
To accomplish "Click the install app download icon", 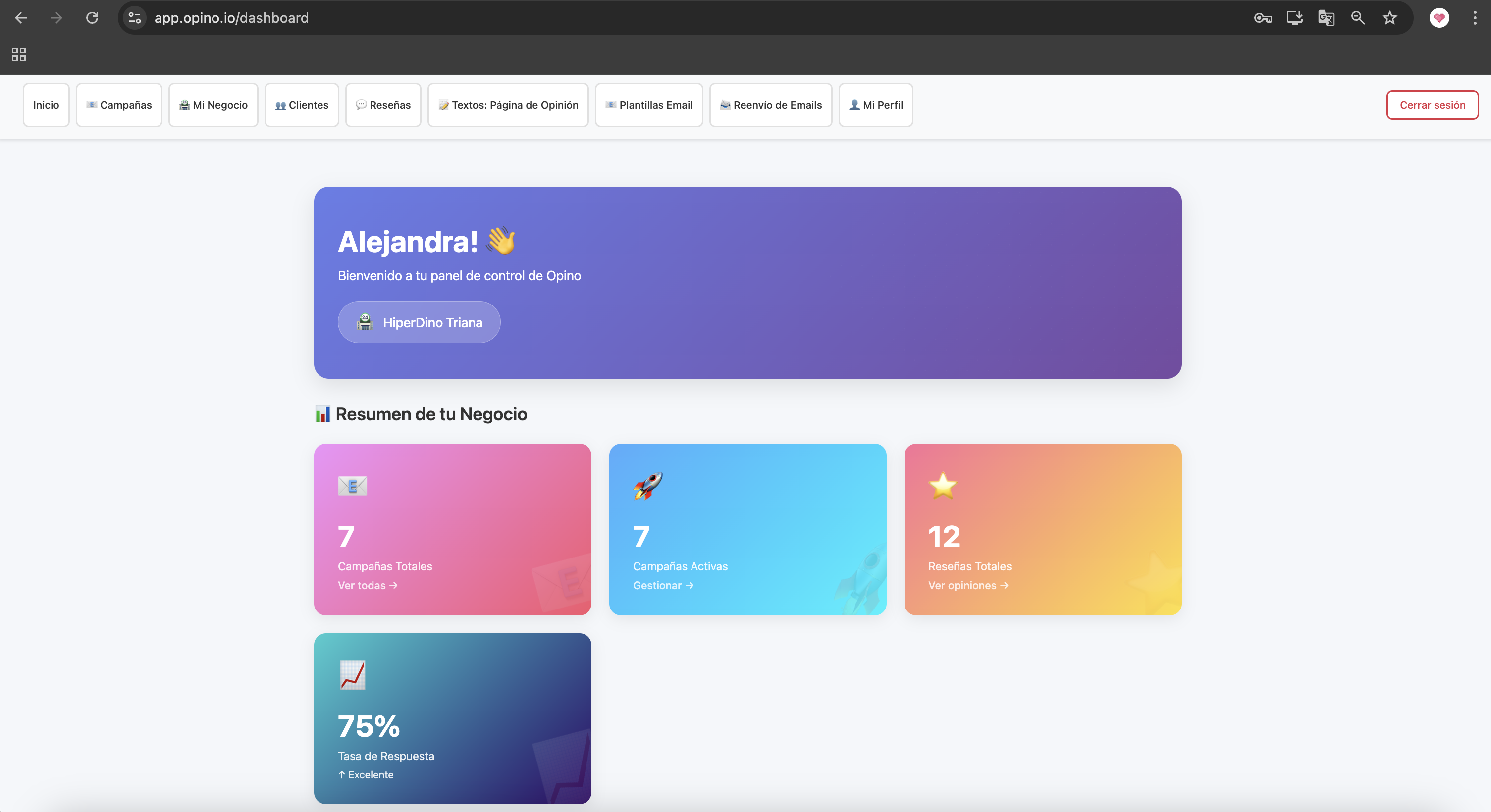I will (1295, 18).
